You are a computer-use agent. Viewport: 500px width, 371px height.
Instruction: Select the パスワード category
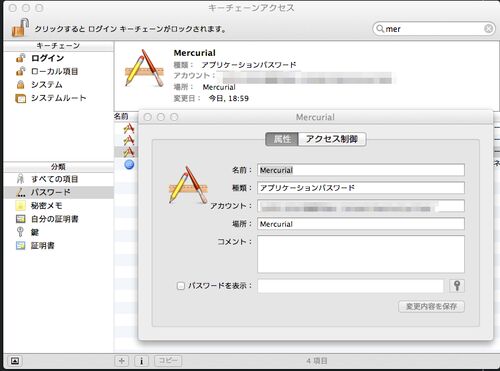point(58,192)
